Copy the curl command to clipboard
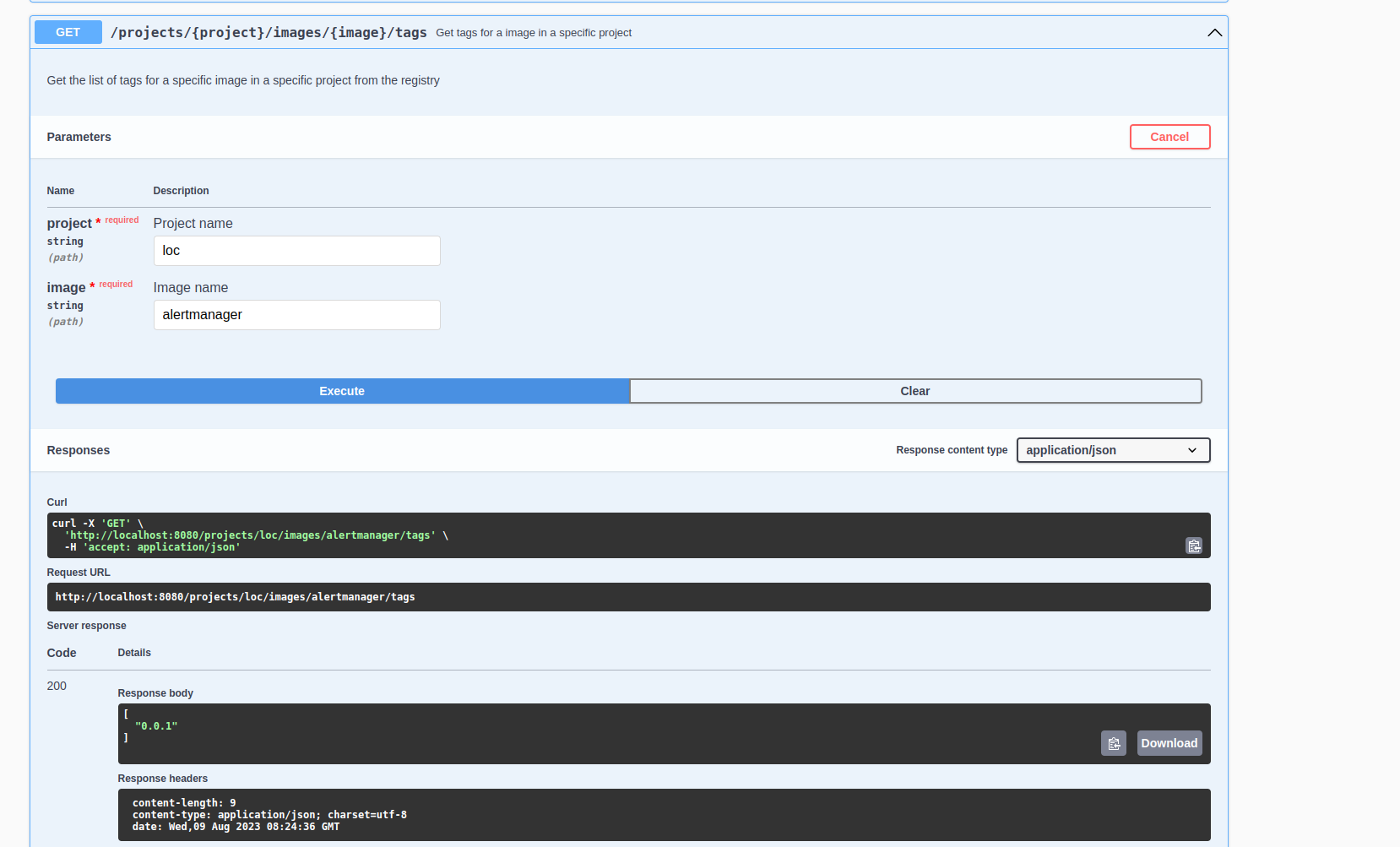This screenshot has height=847, width=1400. [x=1193, y=546]
